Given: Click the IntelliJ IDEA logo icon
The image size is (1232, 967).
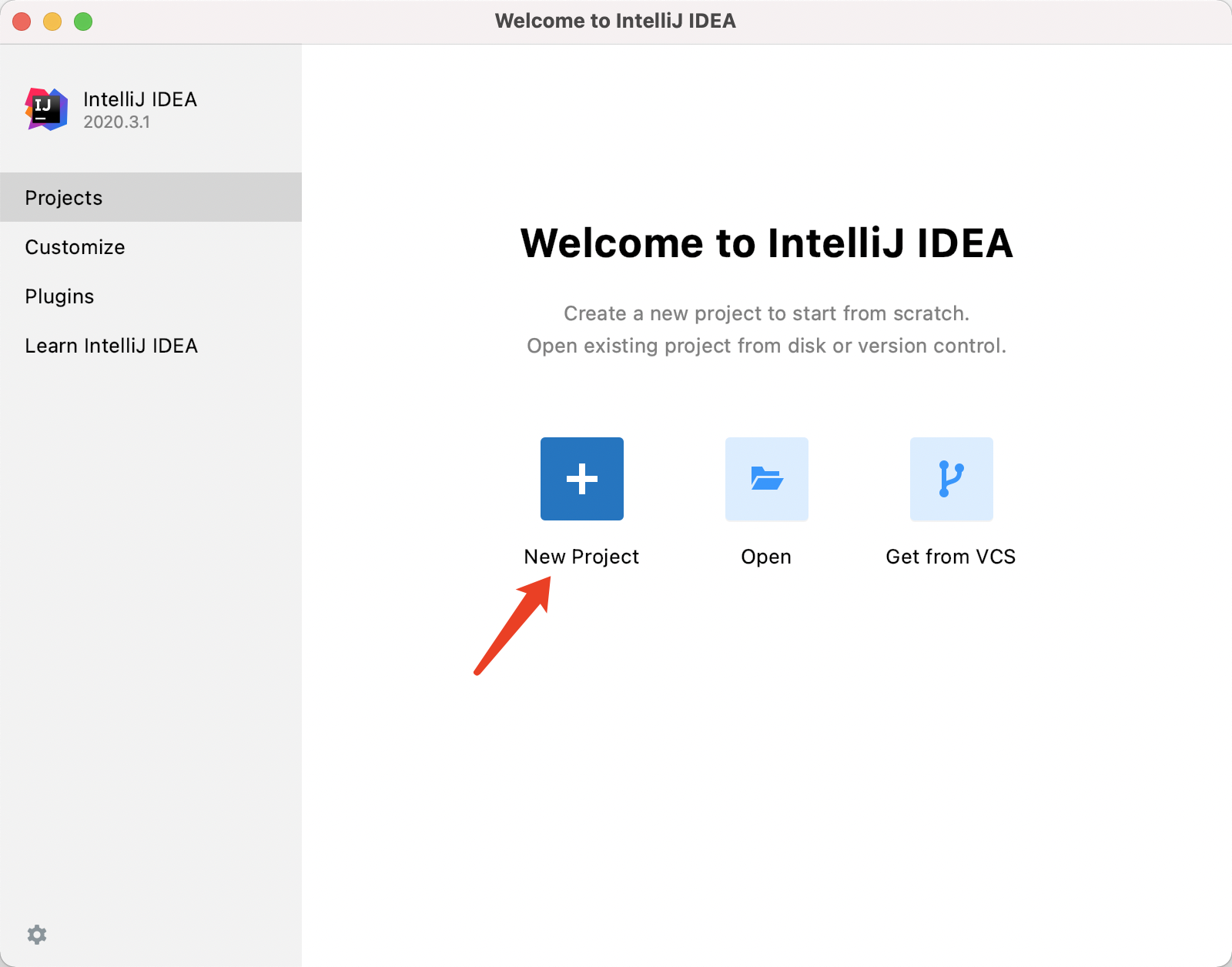Looking at the screenshot, I should pyautogui.click(x=46, y=109).
